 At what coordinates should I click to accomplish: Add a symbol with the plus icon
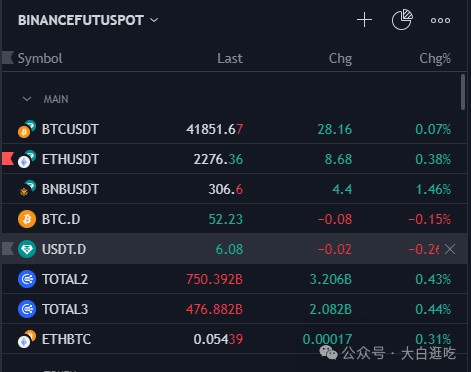pos(364,20)
